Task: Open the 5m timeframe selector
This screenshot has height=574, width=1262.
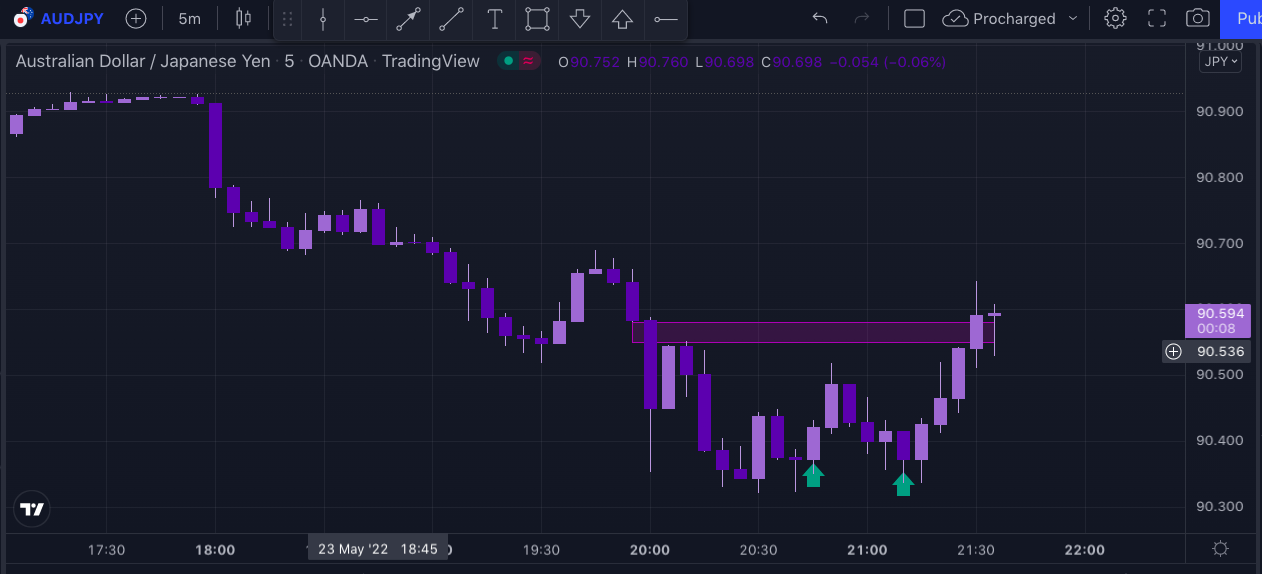Action: pos(189,18)
